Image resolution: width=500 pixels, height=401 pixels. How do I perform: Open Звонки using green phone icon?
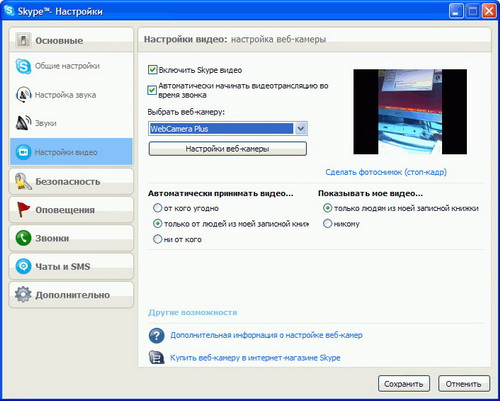tap(23, 238)
